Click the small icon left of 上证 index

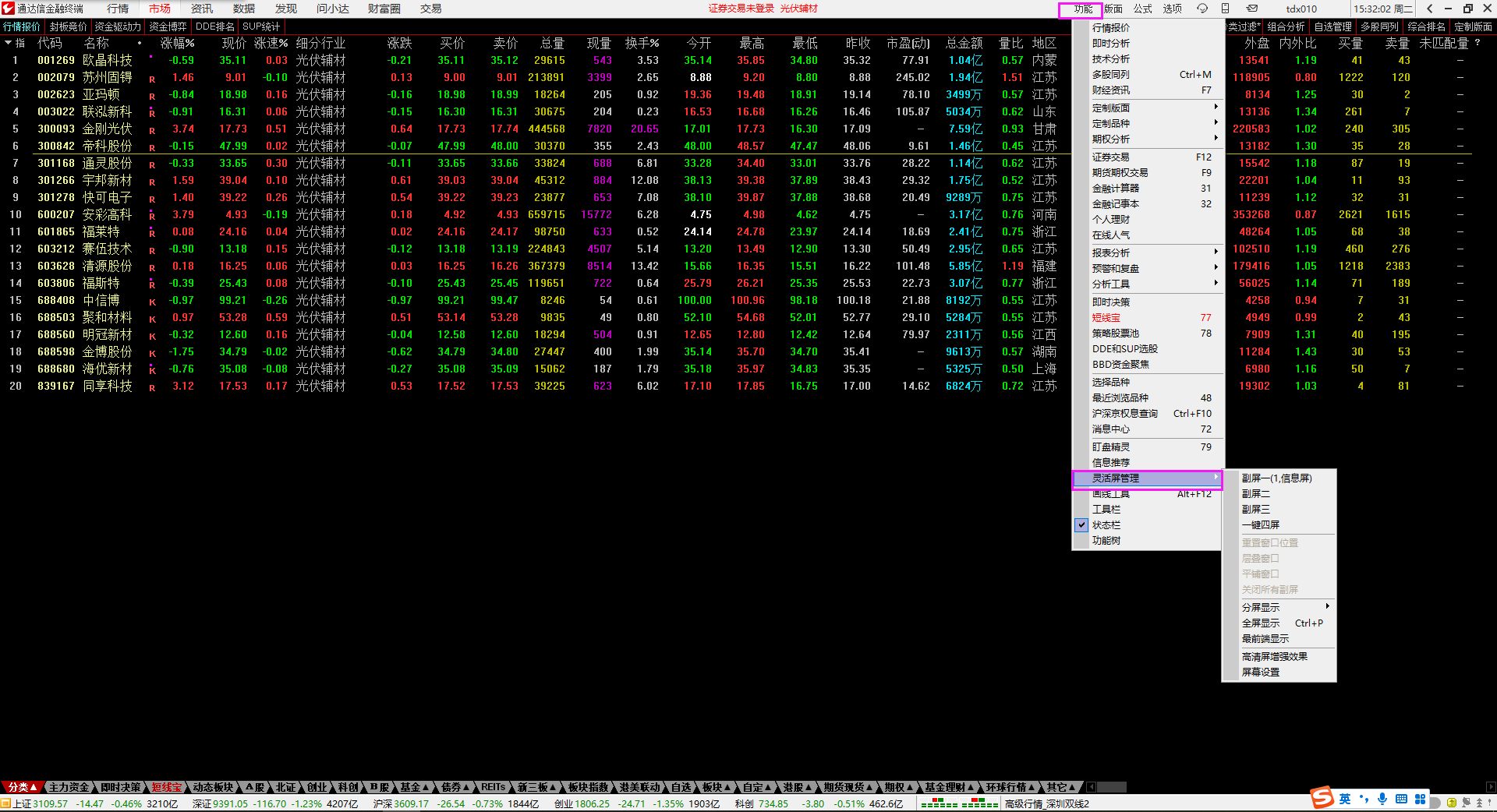[x=5, y=803]
